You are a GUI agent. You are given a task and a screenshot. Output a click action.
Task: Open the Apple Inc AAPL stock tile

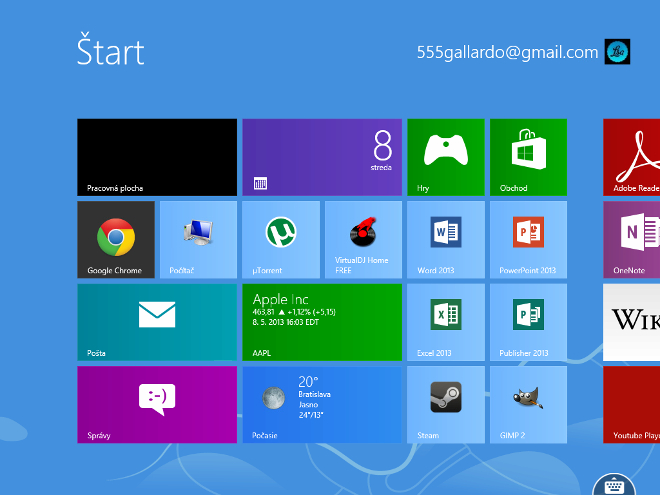click(x=322, y=322)
